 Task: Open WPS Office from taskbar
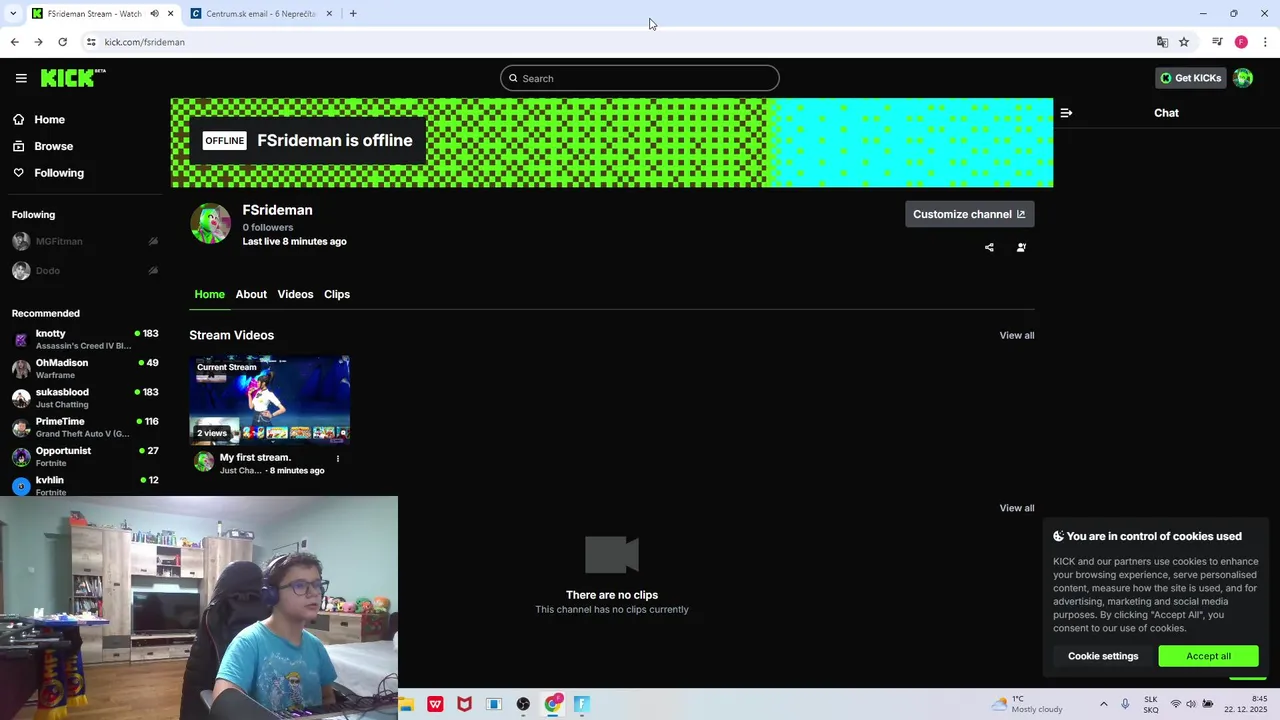(x=436, y=704)
